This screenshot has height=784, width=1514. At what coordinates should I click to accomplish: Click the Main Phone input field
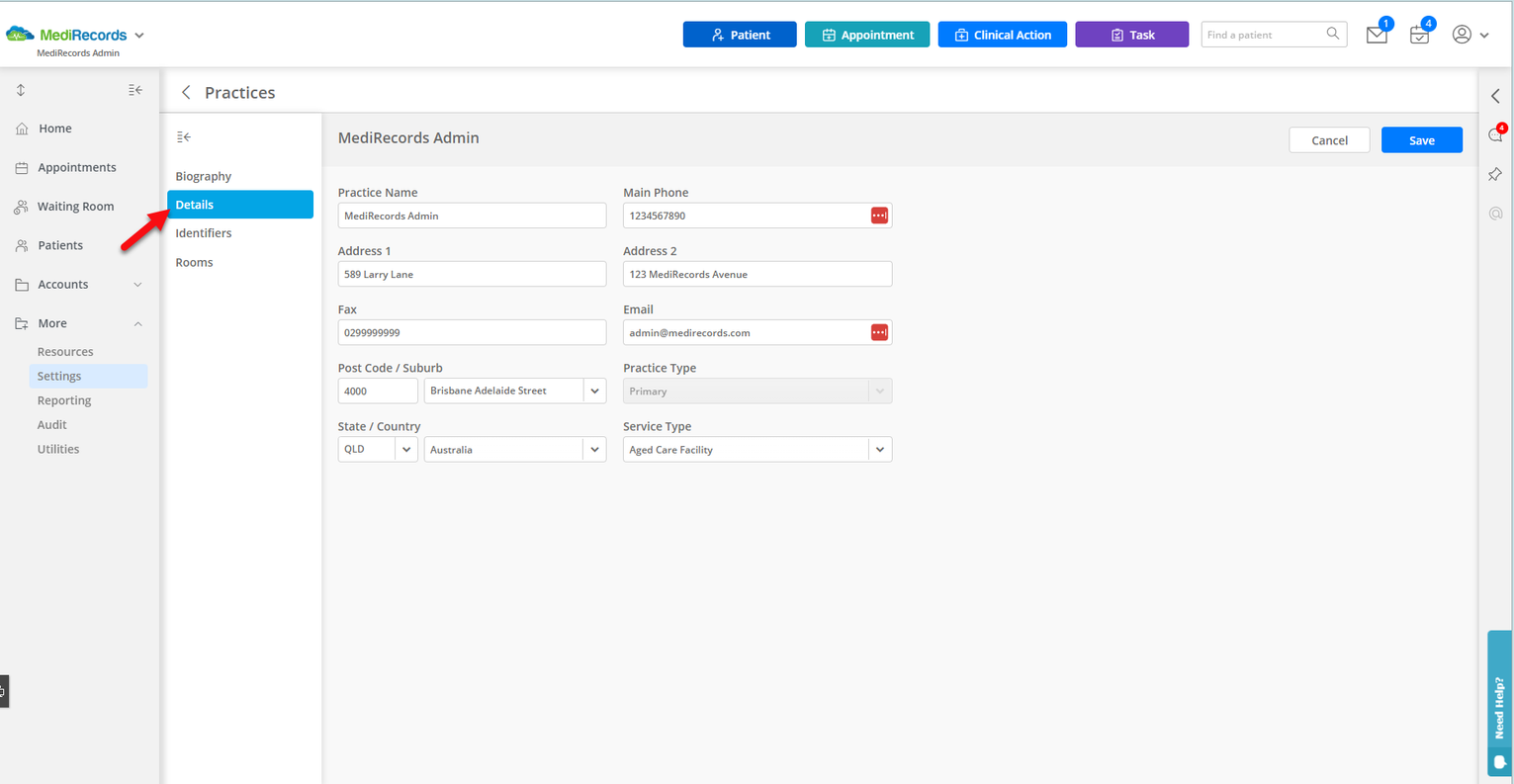click(x=757, y=216)
